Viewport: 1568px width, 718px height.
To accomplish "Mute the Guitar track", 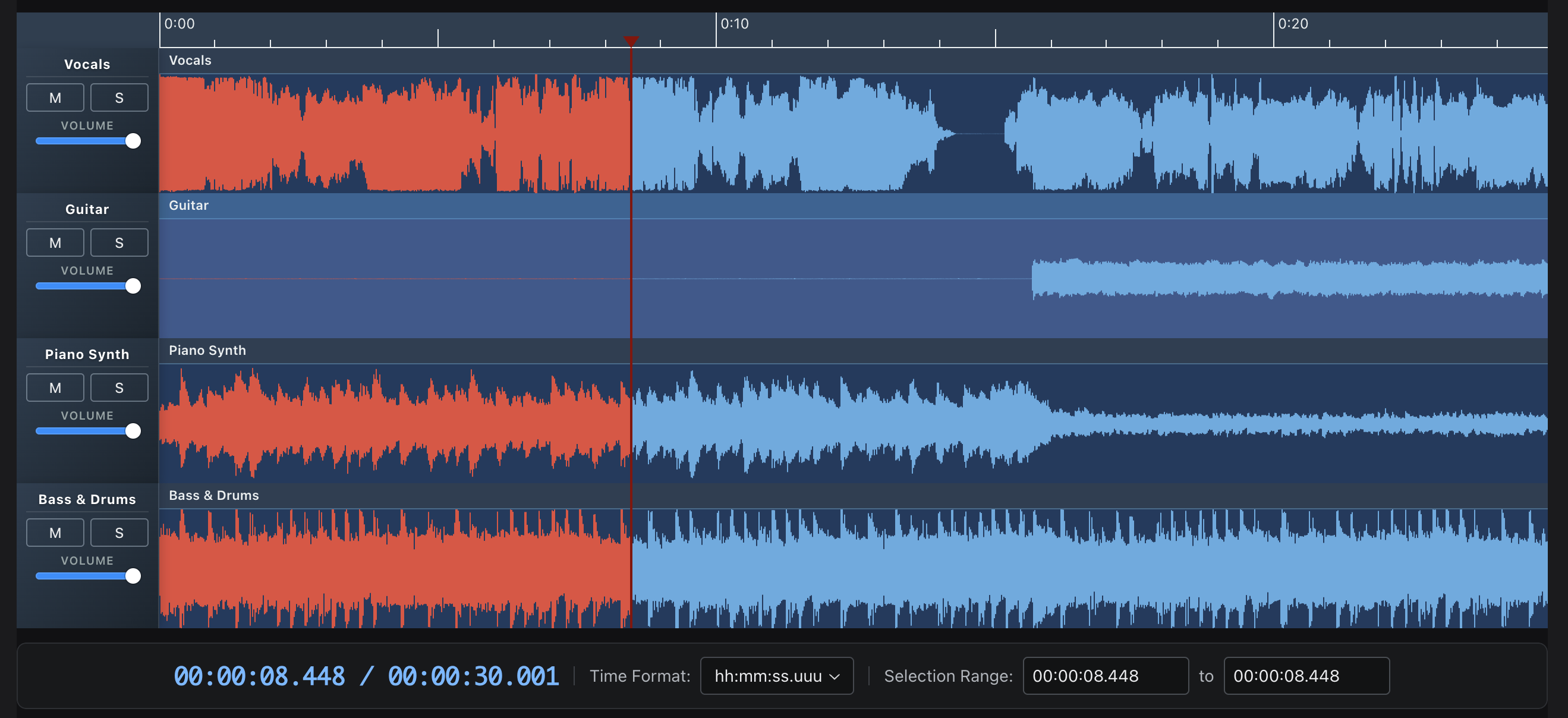I will click(x=55, y=242).
